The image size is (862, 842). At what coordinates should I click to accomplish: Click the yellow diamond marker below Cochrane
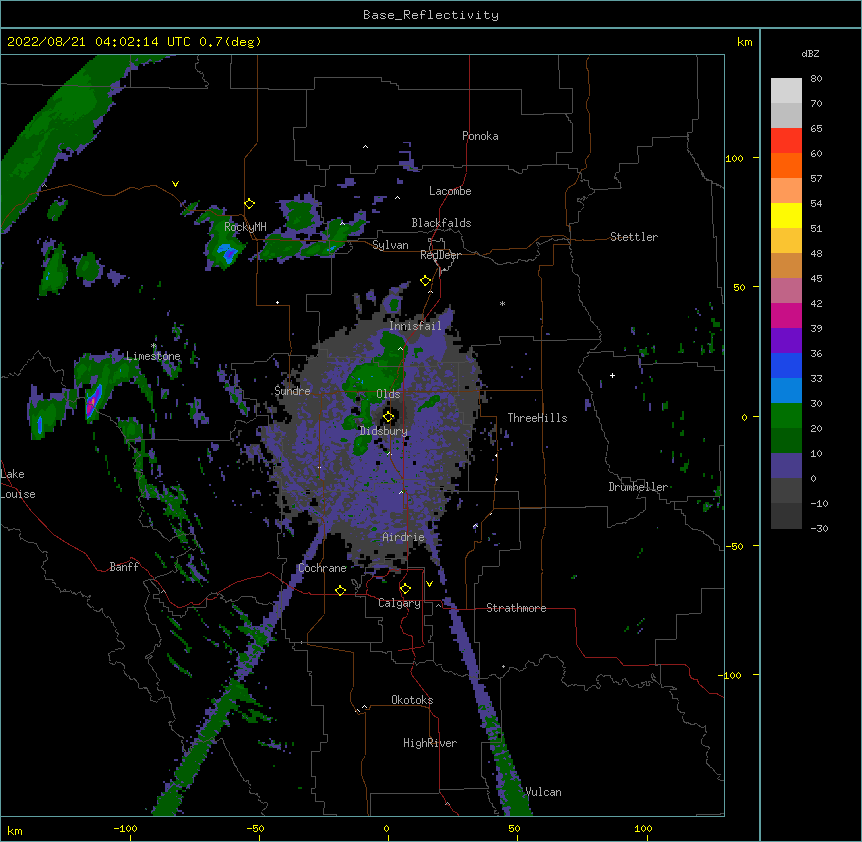click(x=340, y=590)
